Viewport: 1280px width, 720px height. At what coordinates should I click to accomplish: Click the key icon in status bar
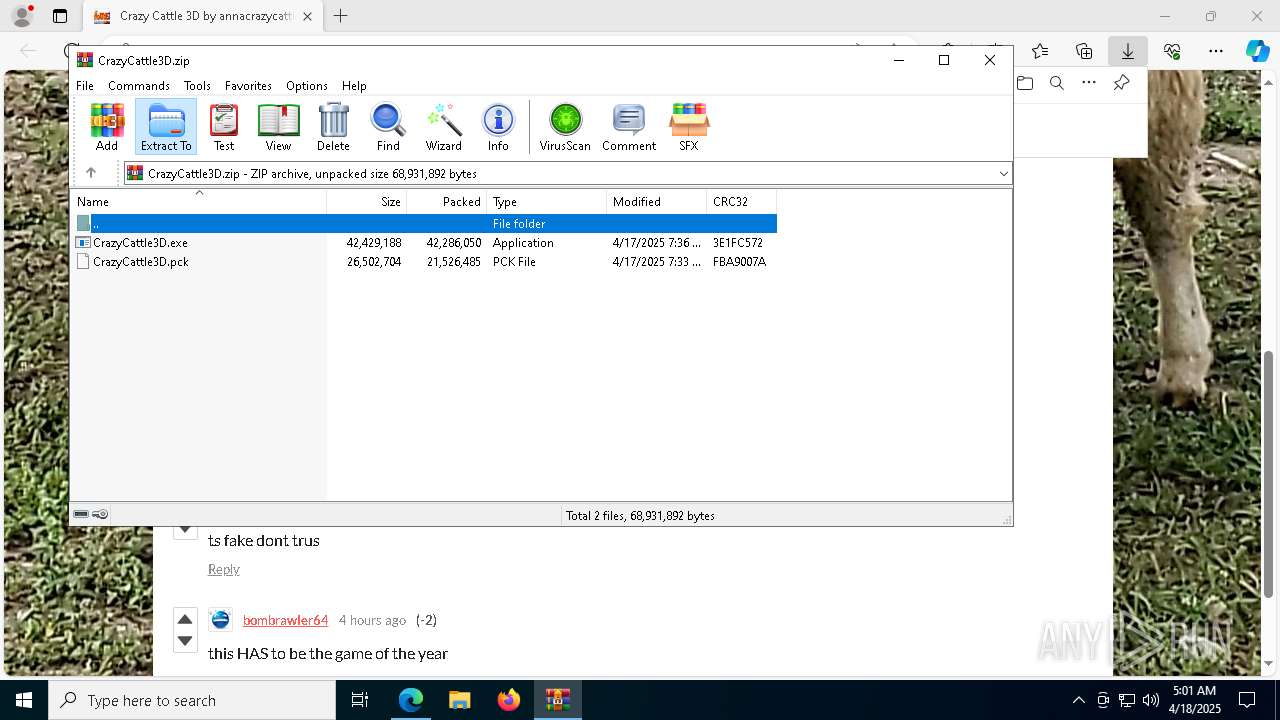[100, 515]
